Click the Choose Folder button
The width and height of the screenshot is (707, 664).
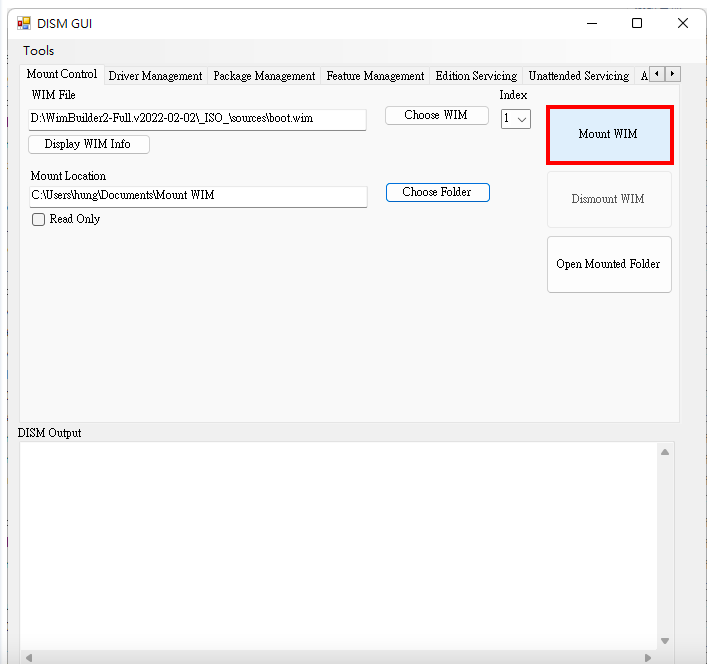tap(438, 192)
